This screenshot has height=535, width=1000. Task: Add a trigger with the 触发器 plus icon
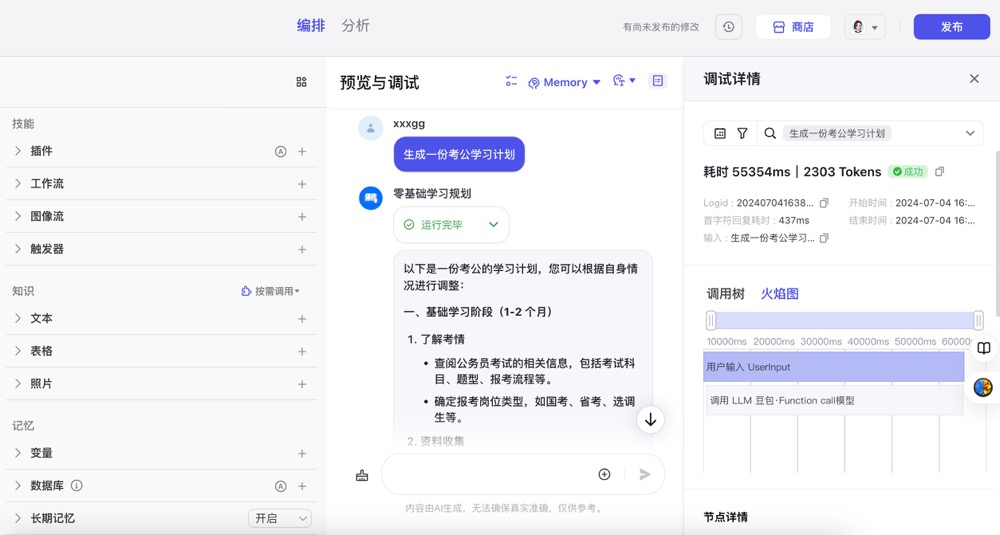[x=302, y=249]
